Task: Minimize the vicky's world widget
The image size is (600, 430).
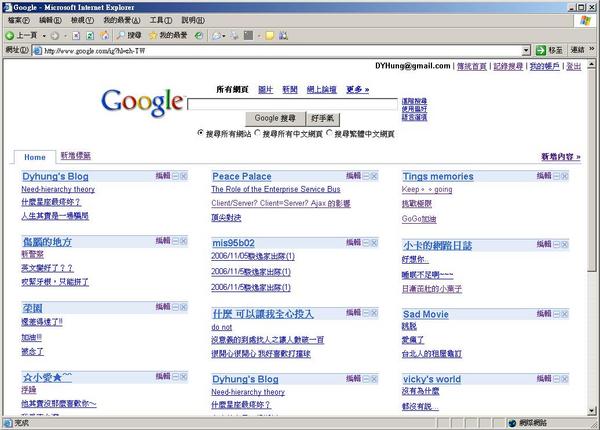Action: coord(557,379)
